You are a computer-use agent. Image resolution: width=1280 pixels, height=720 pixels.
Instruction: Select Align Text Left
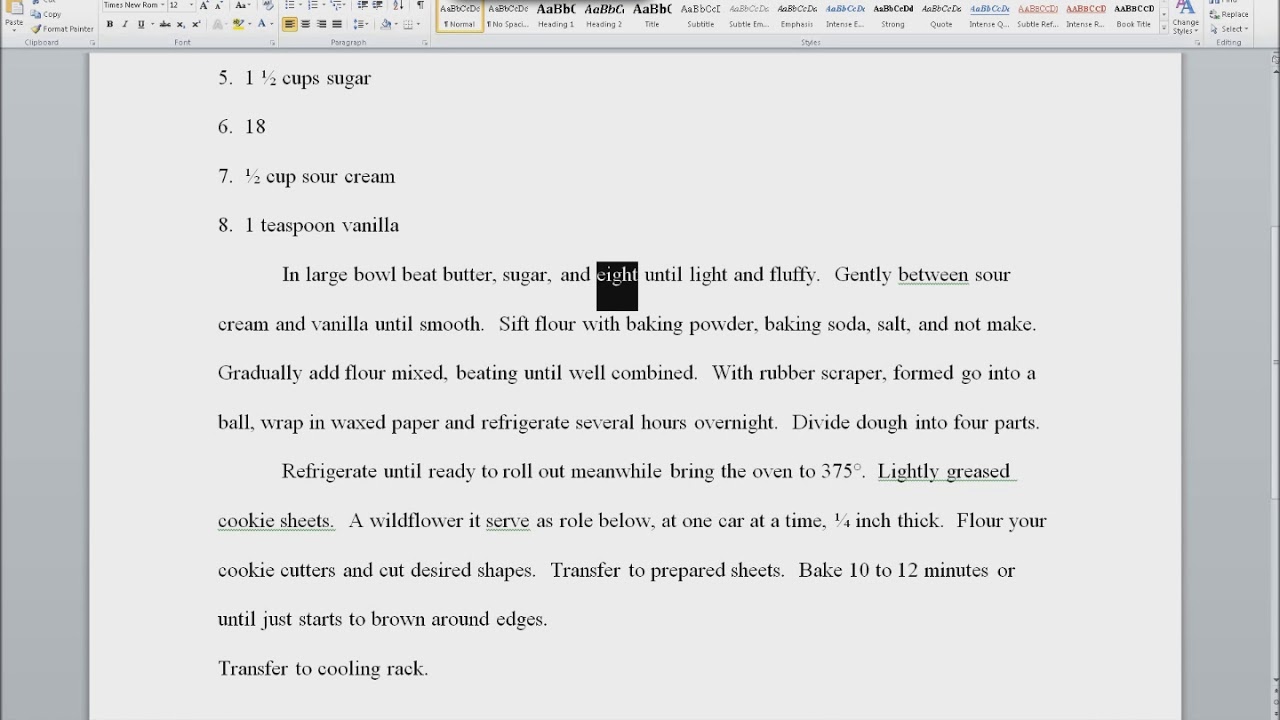click(290, 24)
